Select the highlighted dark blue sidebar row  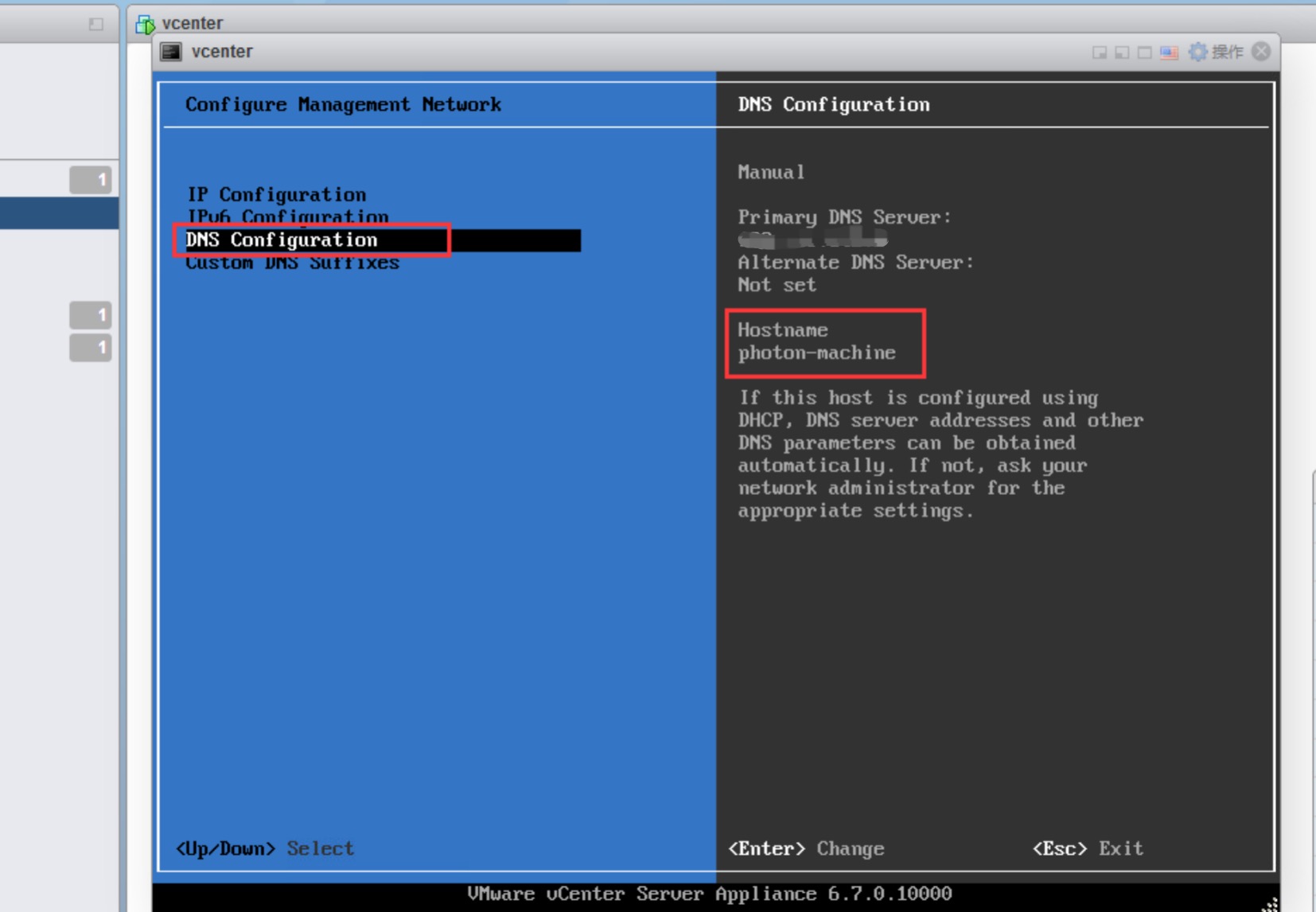click(60, 213)
